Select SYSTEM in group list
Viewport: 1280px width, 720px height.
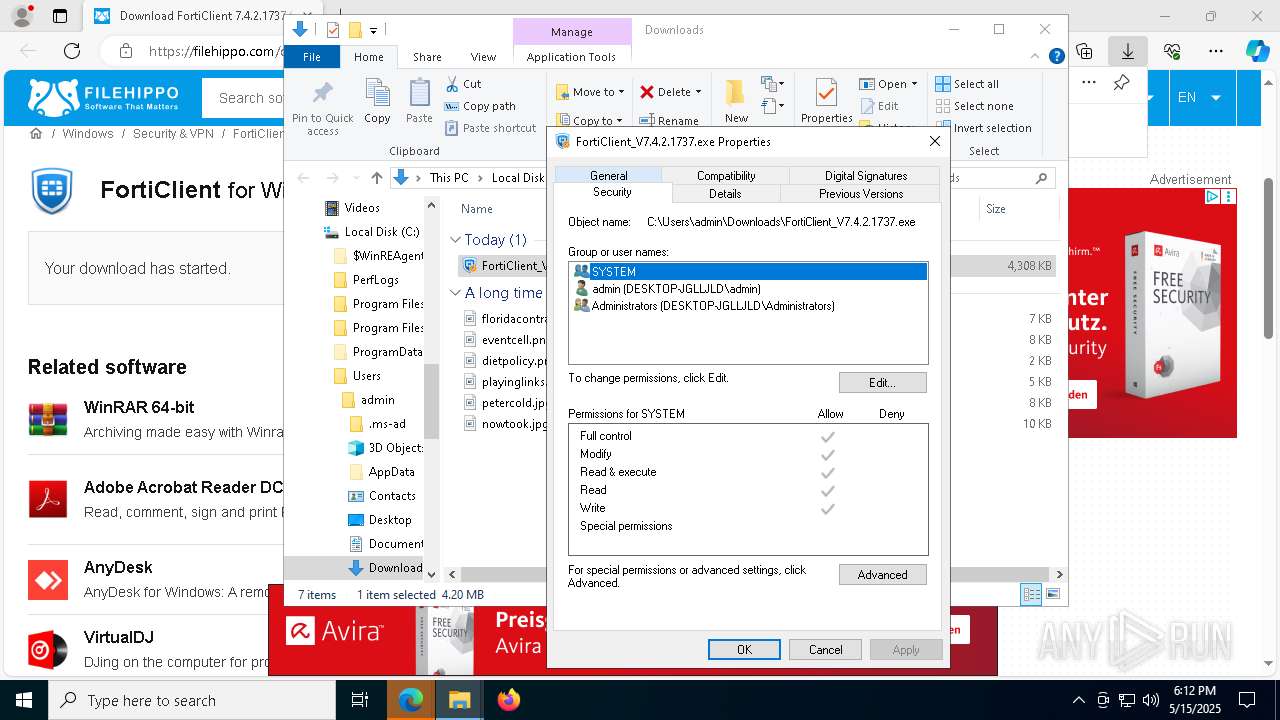click(x=749, y=271)
